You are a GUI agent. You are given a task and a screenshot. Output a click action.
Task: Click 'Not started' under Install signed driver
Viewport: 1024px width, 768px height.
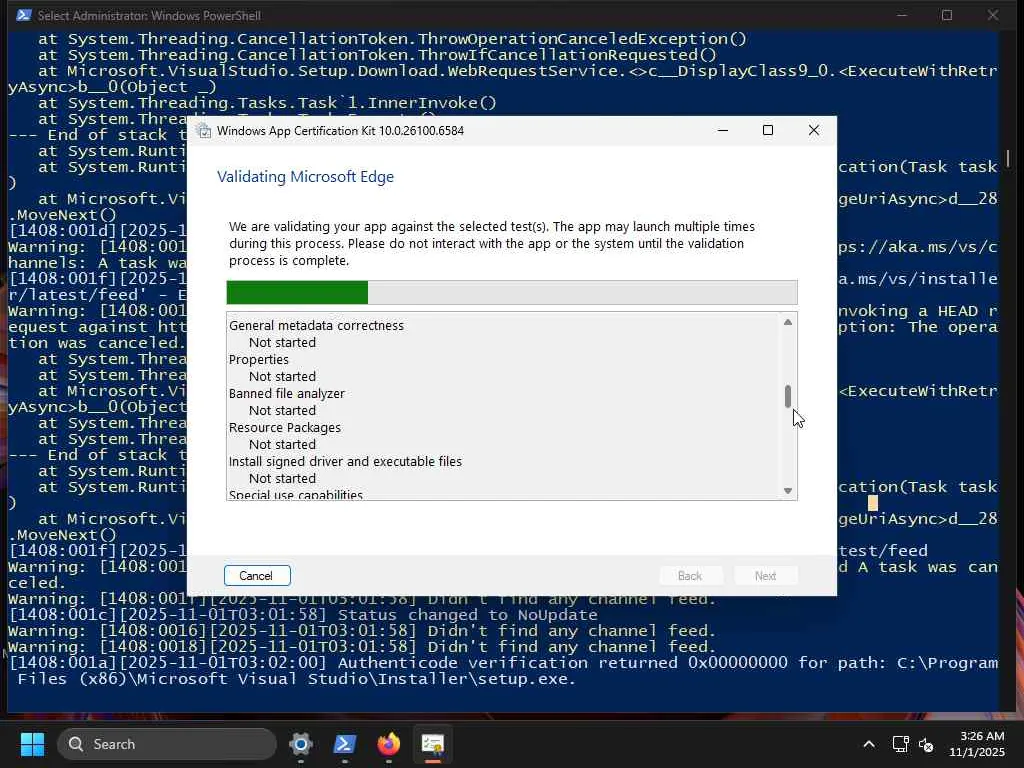pos(282,478)
